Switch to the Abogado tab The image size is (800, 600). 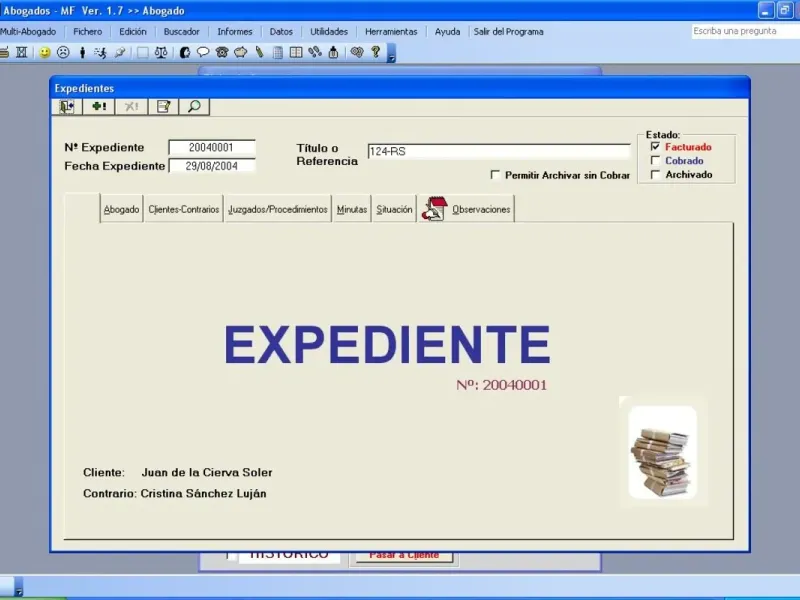[x=121, y=209]
